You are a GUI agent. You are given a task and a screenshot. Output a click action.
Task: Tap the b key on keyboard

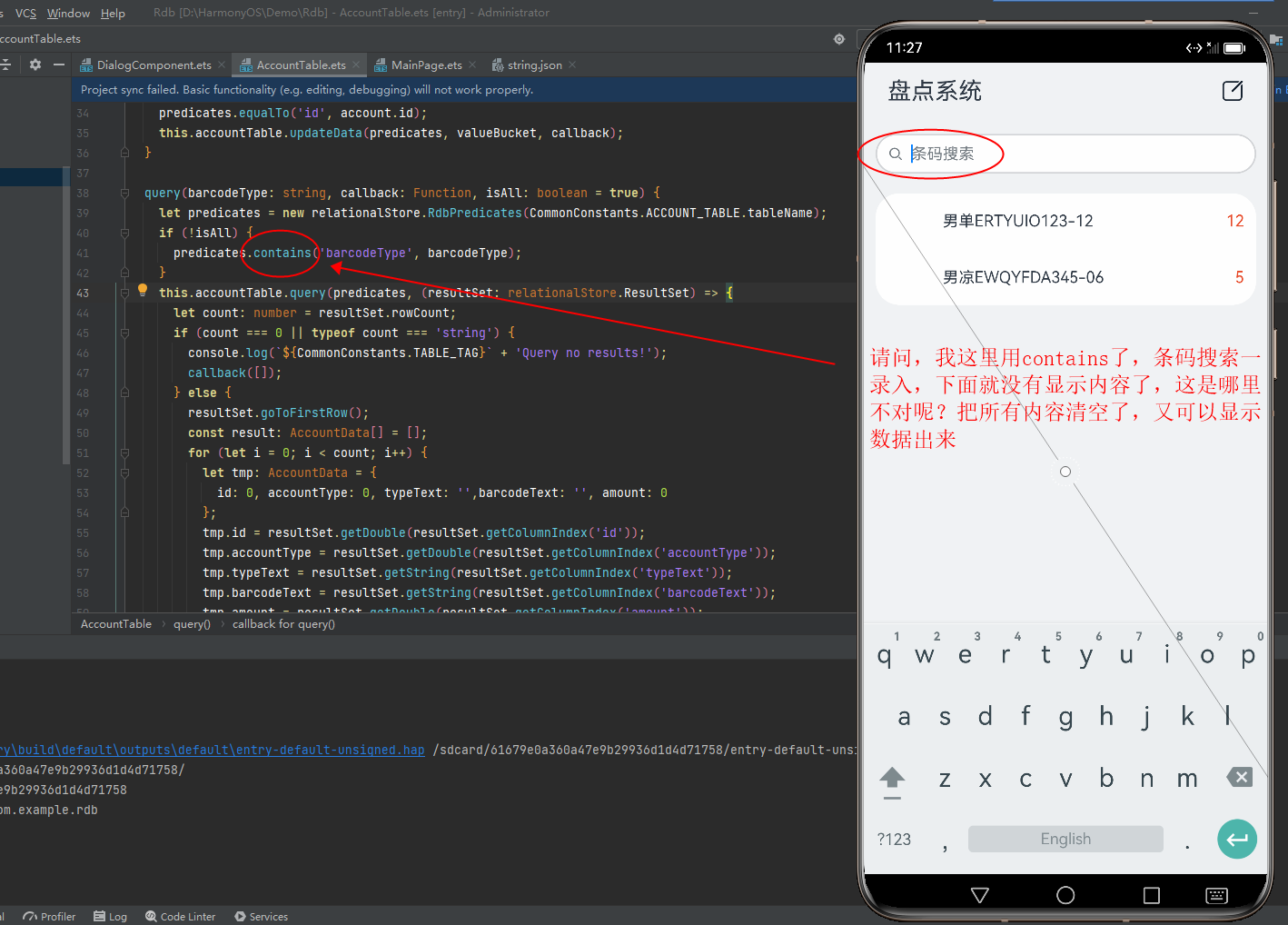[1106, 779]
